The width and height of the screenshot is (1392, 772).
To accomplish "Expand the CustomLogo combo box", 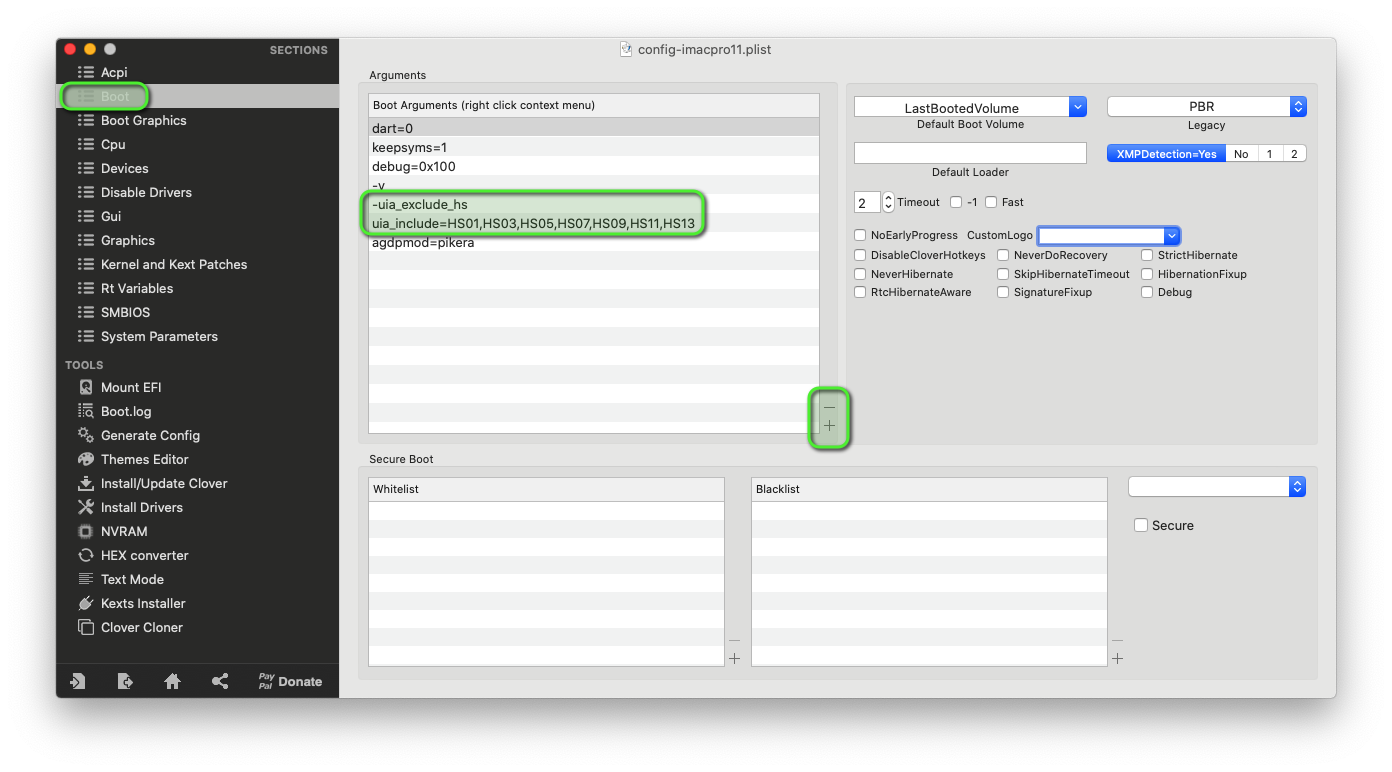I will pyautogui.click(x=1173, y=235).
